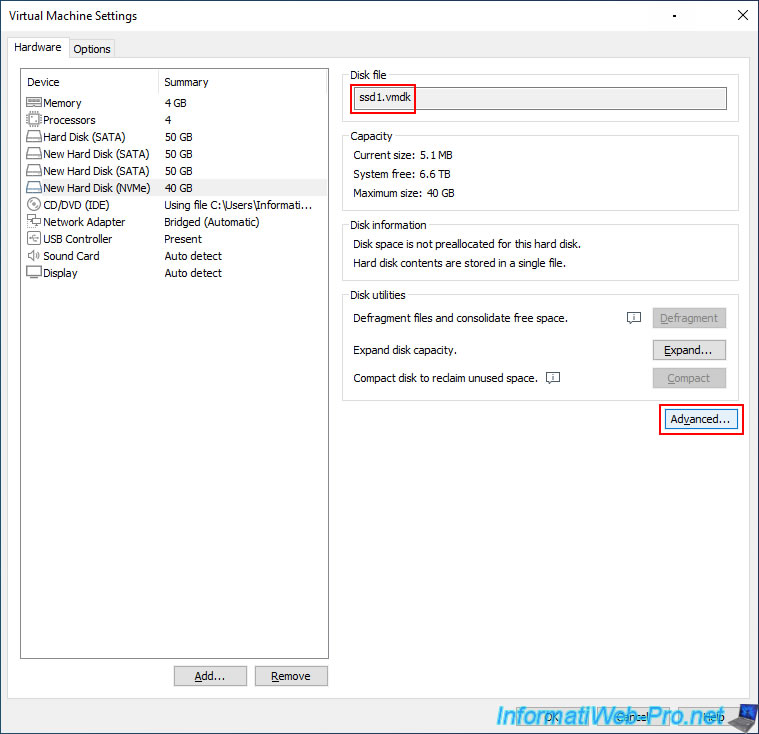Click Add... to add new hardware

(210, 676)
